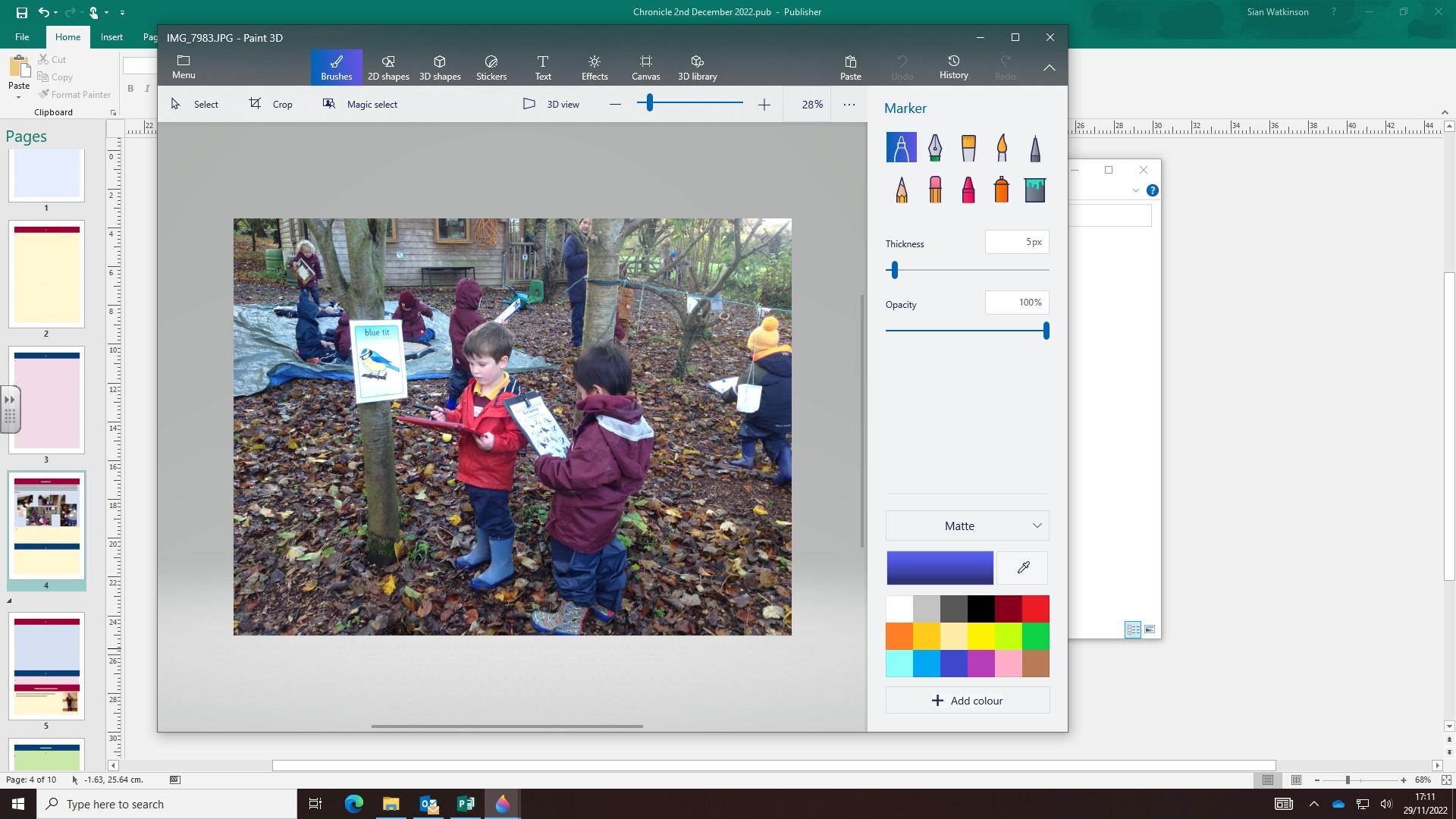Enable Magic select tool

click(360, 104)
